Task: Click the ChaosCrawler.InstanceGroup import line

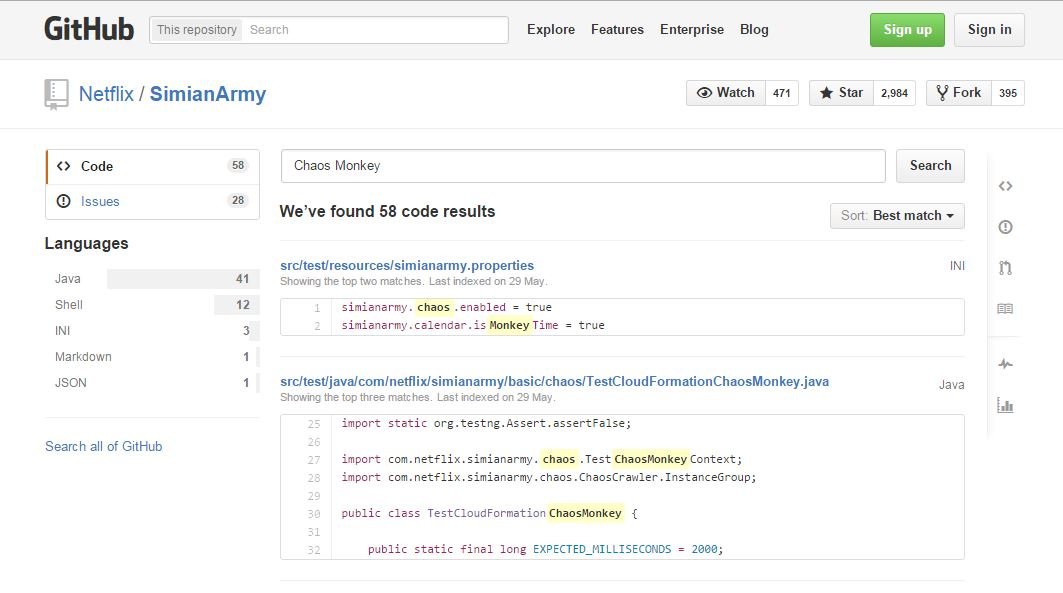Action: tap(548, 477)
